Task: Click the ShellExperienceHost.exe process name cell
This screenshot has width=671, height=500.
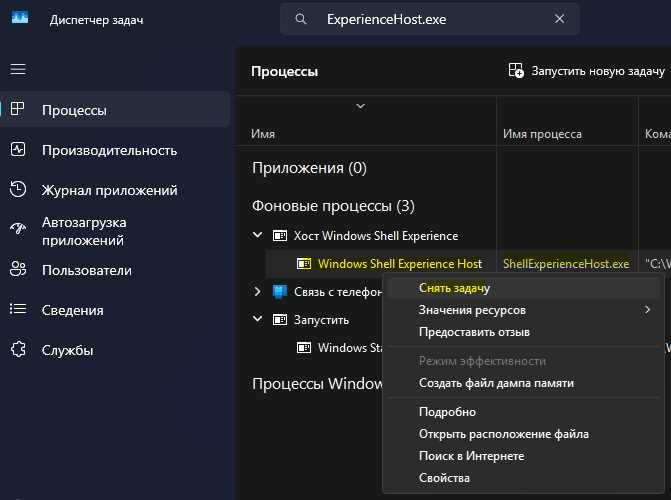Action: click(x=566, y=264)
